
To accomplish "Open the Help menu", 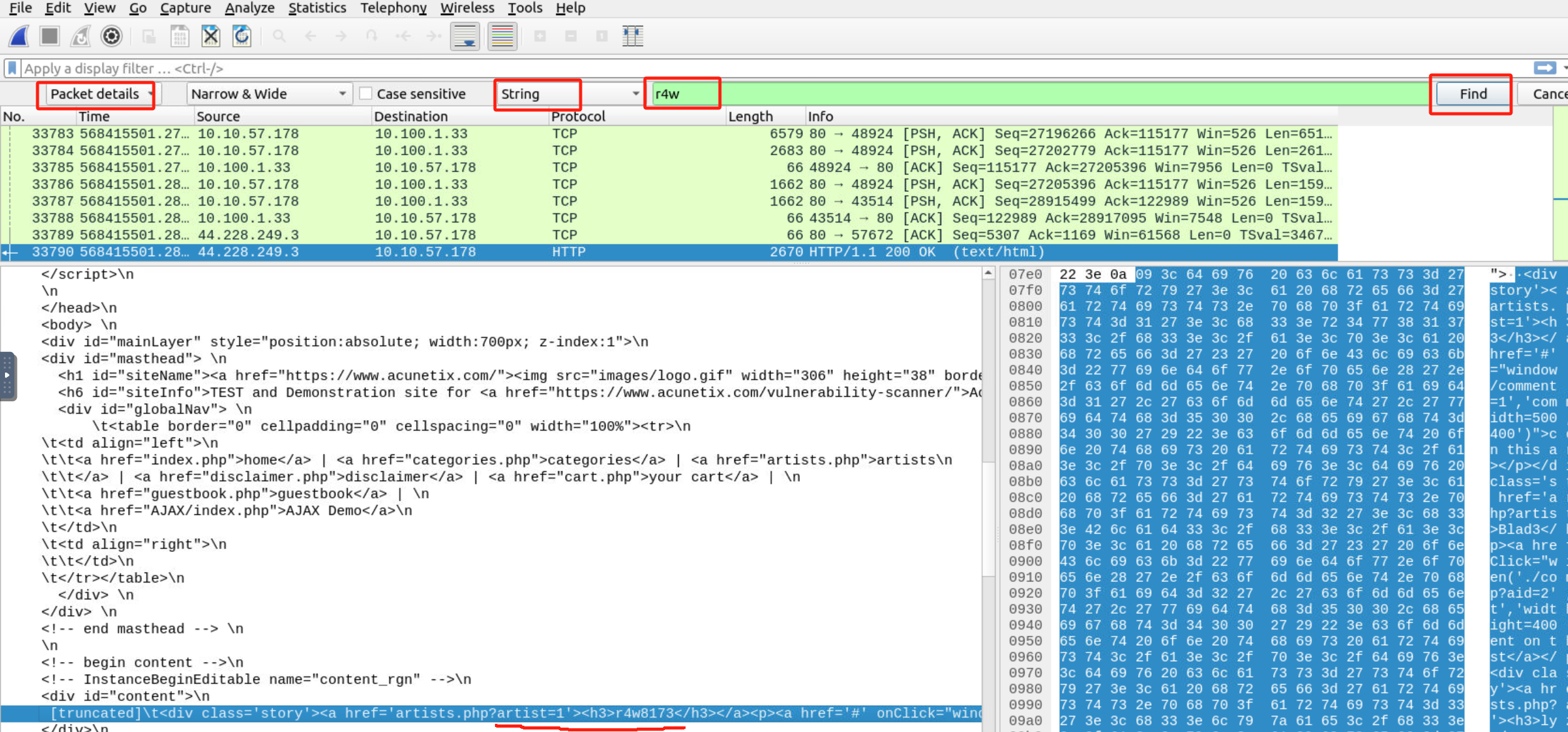I will coord(570,8).
